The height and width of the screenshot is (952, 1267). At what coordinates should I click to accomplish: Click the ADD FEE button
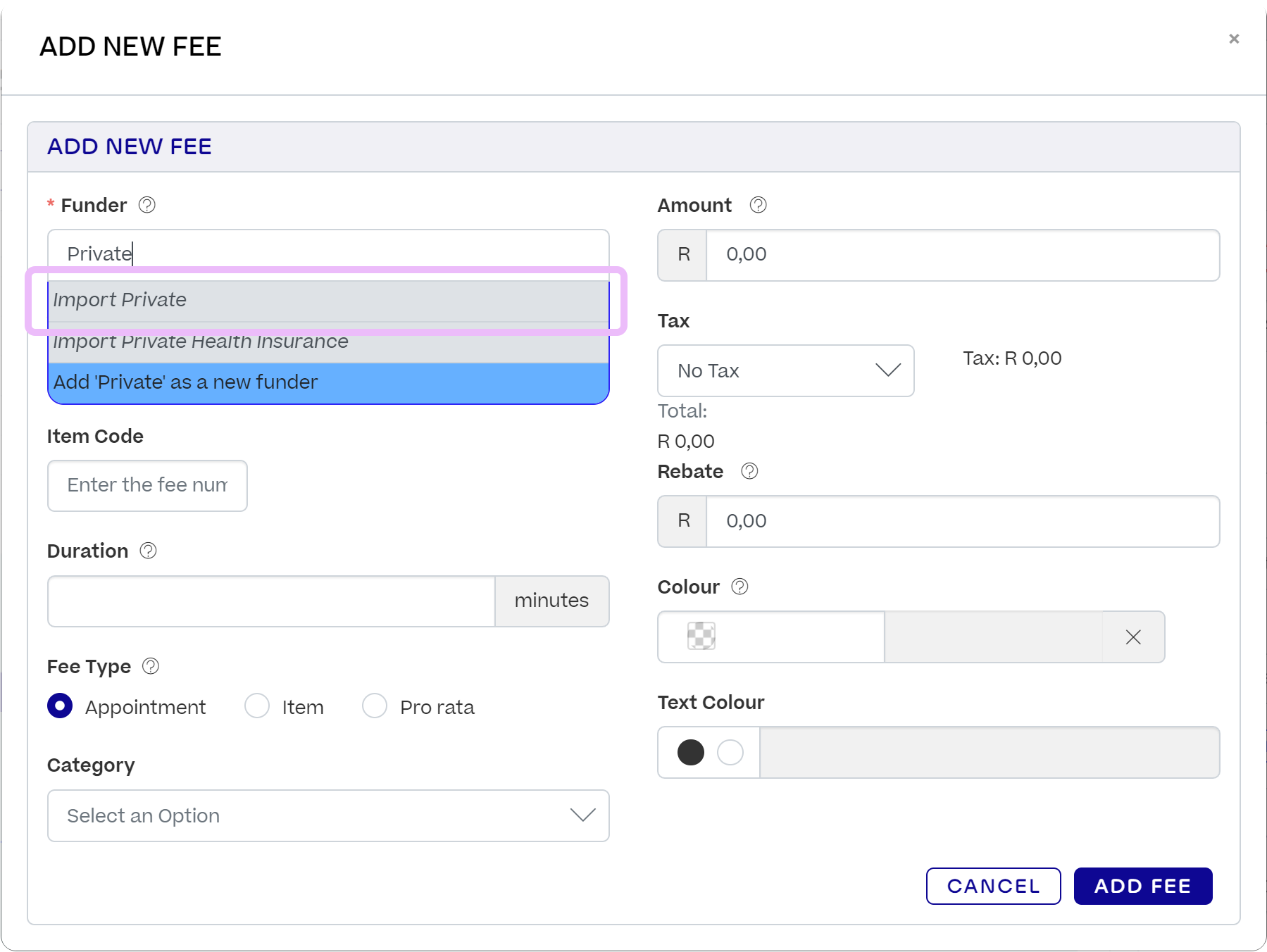tap(1143, 886)
